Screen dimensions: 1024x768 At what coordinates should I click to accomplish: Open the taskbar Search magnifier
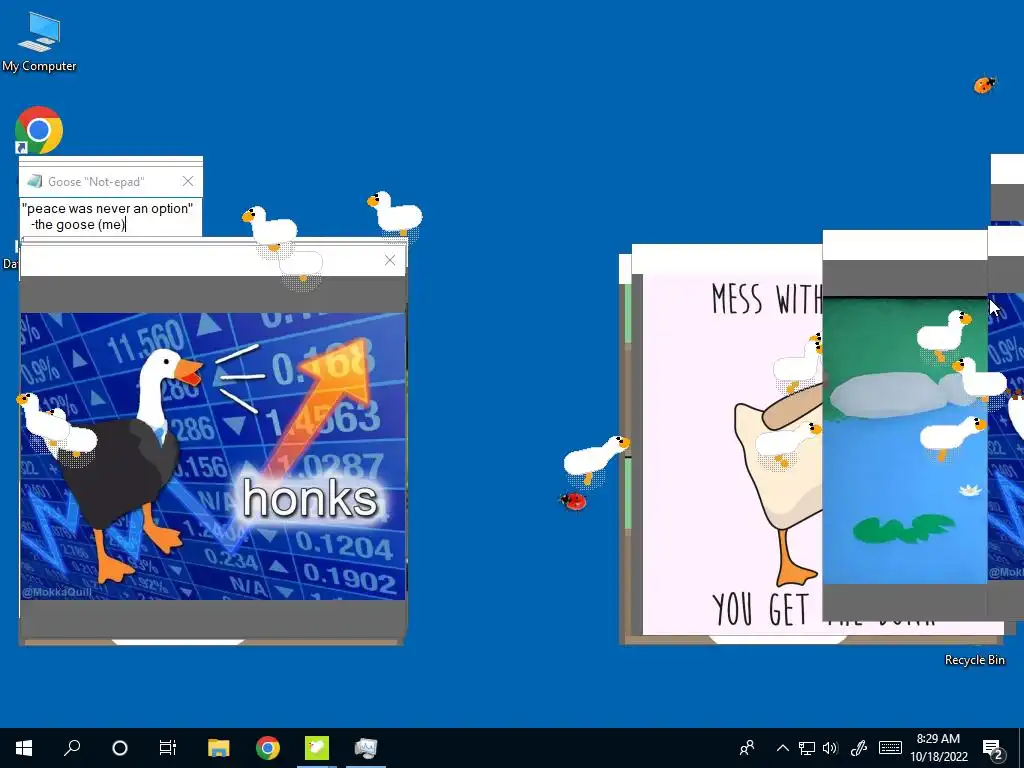click(72, 748)
